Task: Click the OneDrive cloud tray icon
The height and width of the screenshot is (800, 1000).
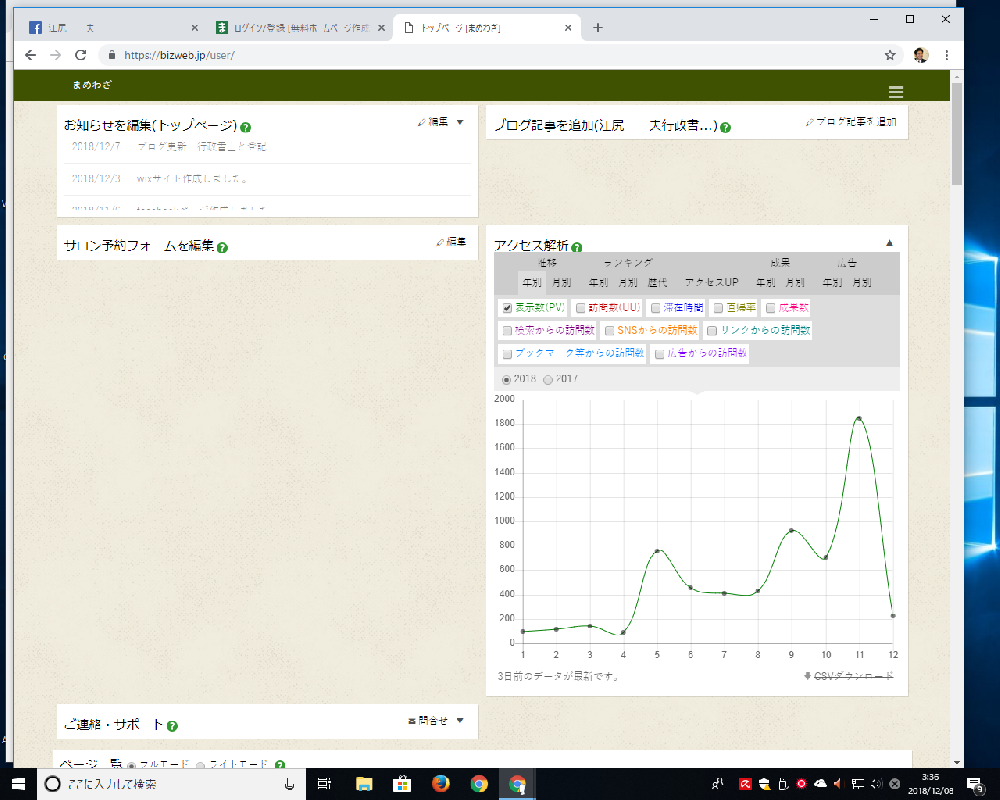Action: coord(821,783)
